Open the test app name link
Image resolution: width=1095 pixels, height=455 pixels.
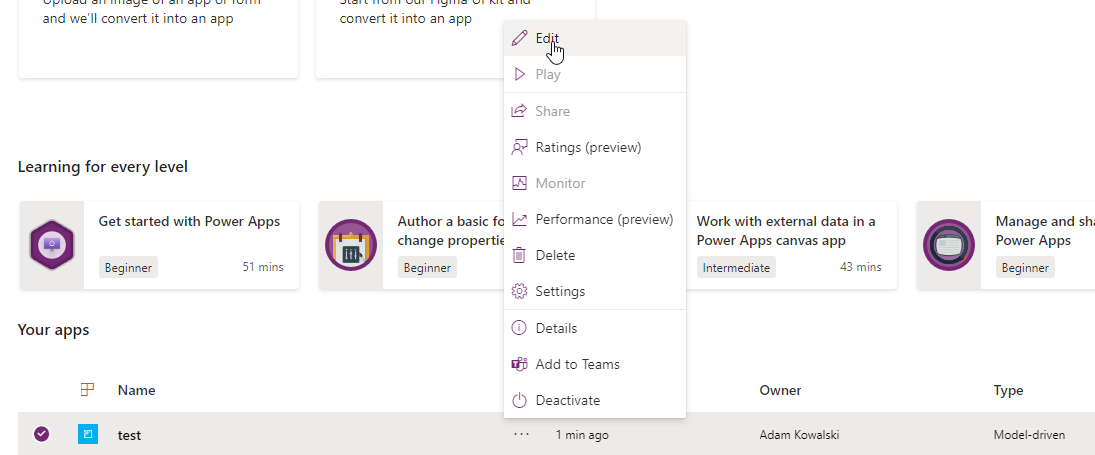pyautogui.click(x=129, y=435)
